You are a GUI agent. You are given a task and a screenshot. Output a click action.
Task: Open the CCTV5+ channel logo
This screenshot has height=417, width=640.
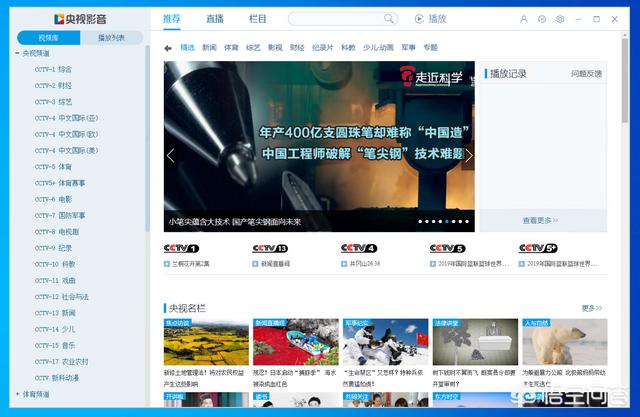[538, 248]
